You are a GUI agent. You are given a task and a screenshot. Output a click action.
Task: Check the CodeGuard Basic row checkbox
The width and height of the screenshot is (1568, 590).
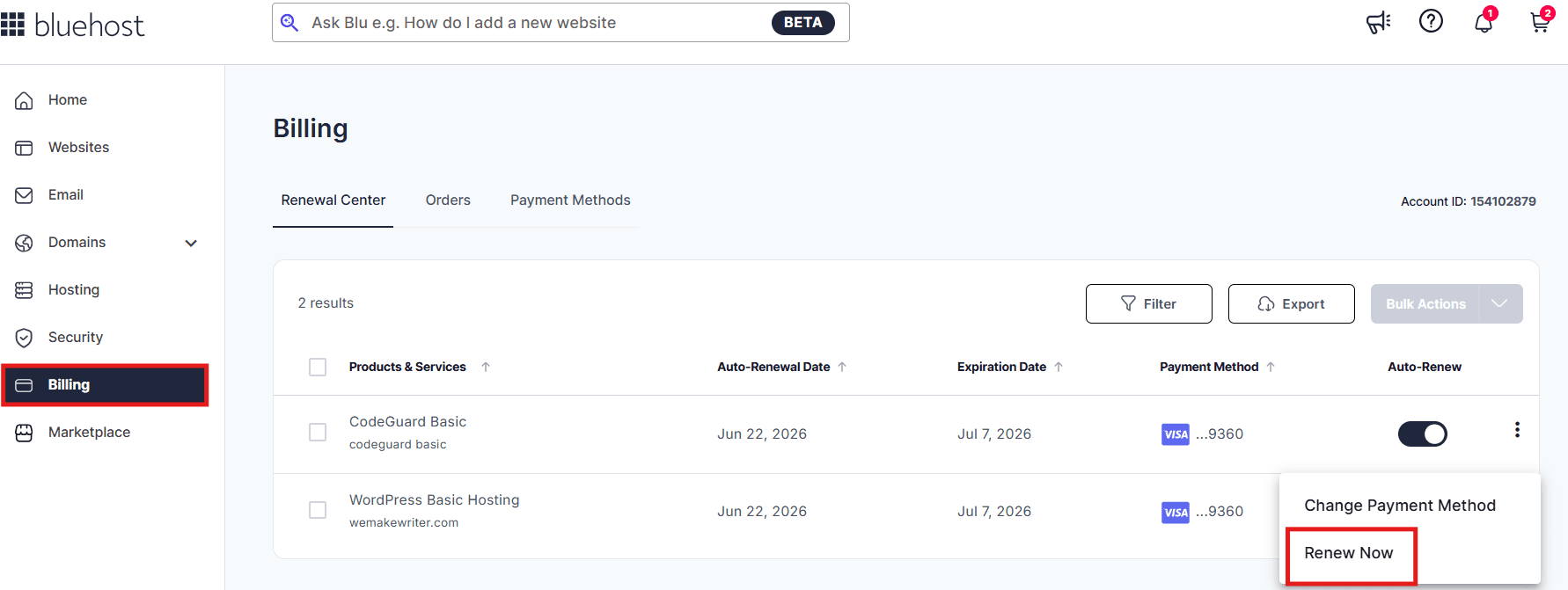[318, 433]
